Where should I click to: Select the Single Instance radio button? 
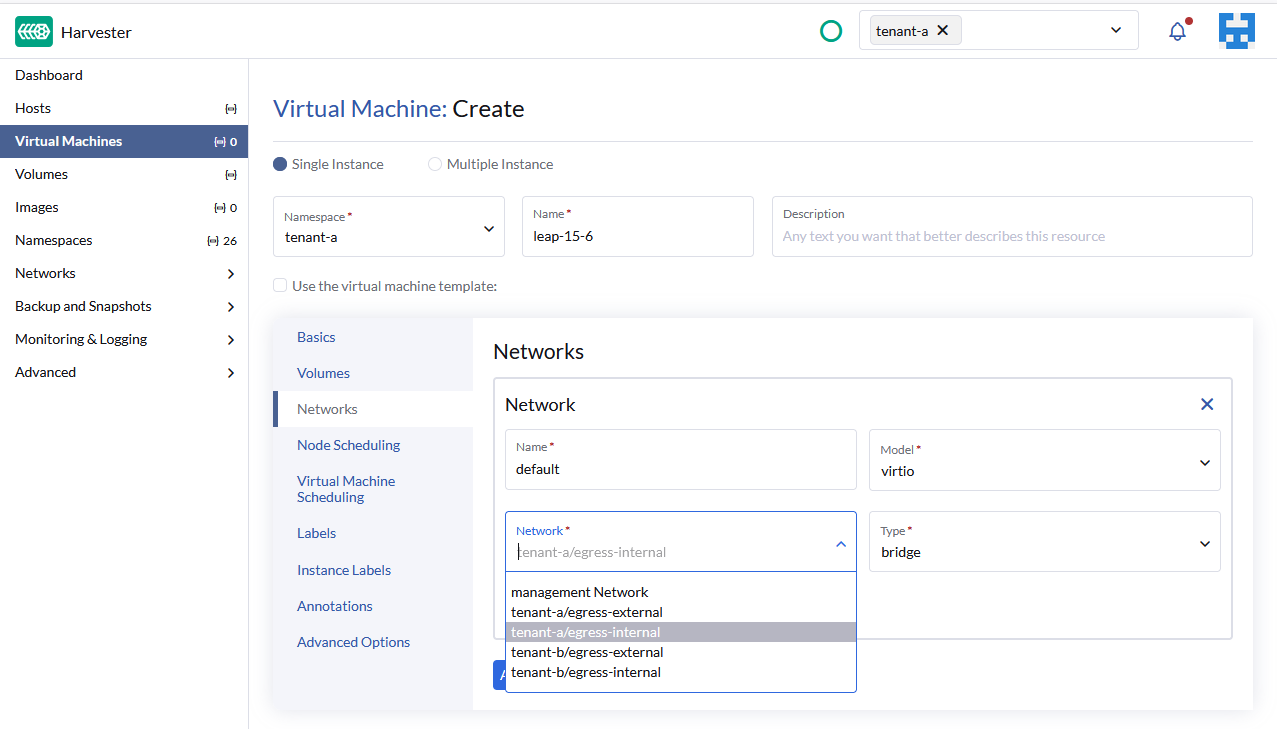pyautogui.click(x=279, y=163)
